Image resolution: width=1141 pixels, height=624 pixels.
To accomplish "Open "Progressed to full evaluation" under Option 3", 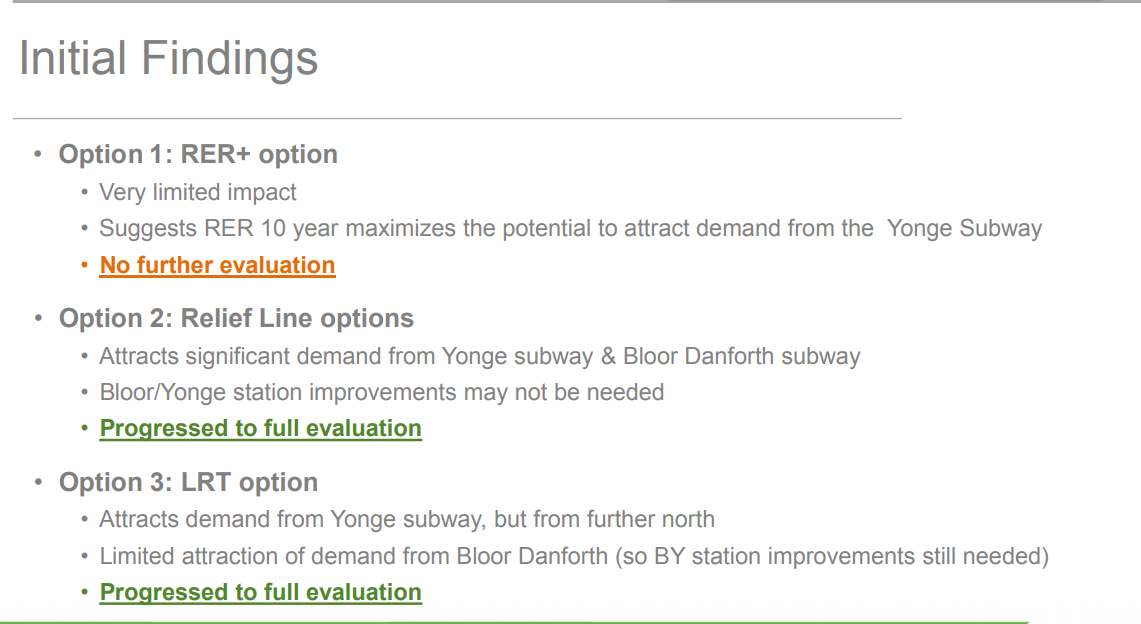I will (x=260, y=592).
